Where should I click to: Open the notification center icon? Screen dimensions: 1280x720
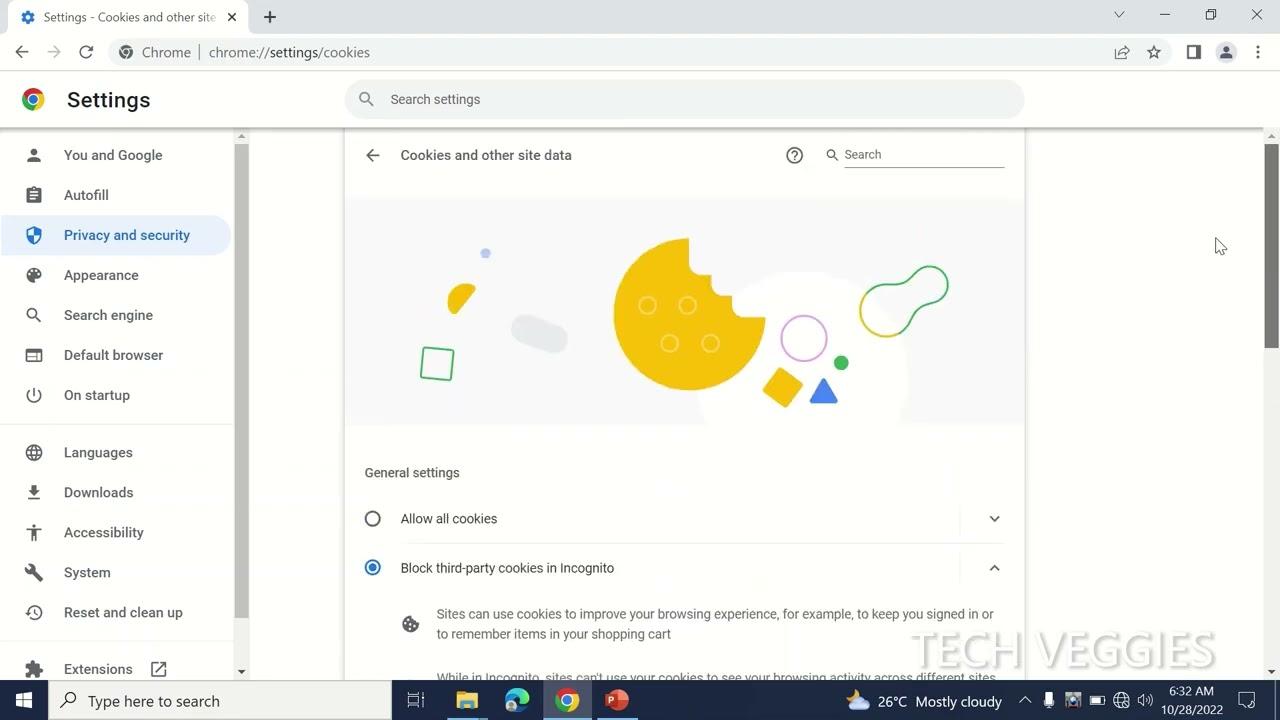click(x=1247, y=700)
